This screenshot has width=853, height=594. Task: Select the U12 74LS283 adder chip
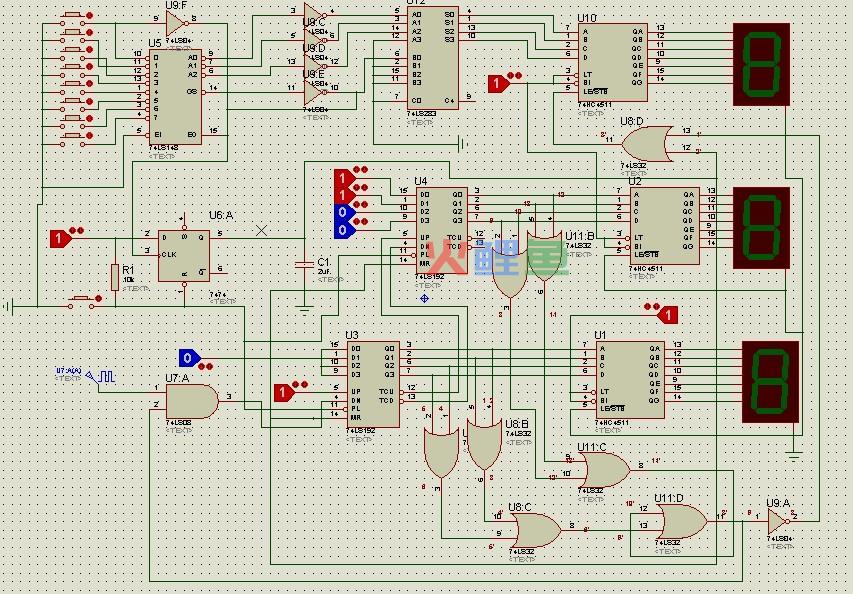pyautogui.click(x=433, y=58)
